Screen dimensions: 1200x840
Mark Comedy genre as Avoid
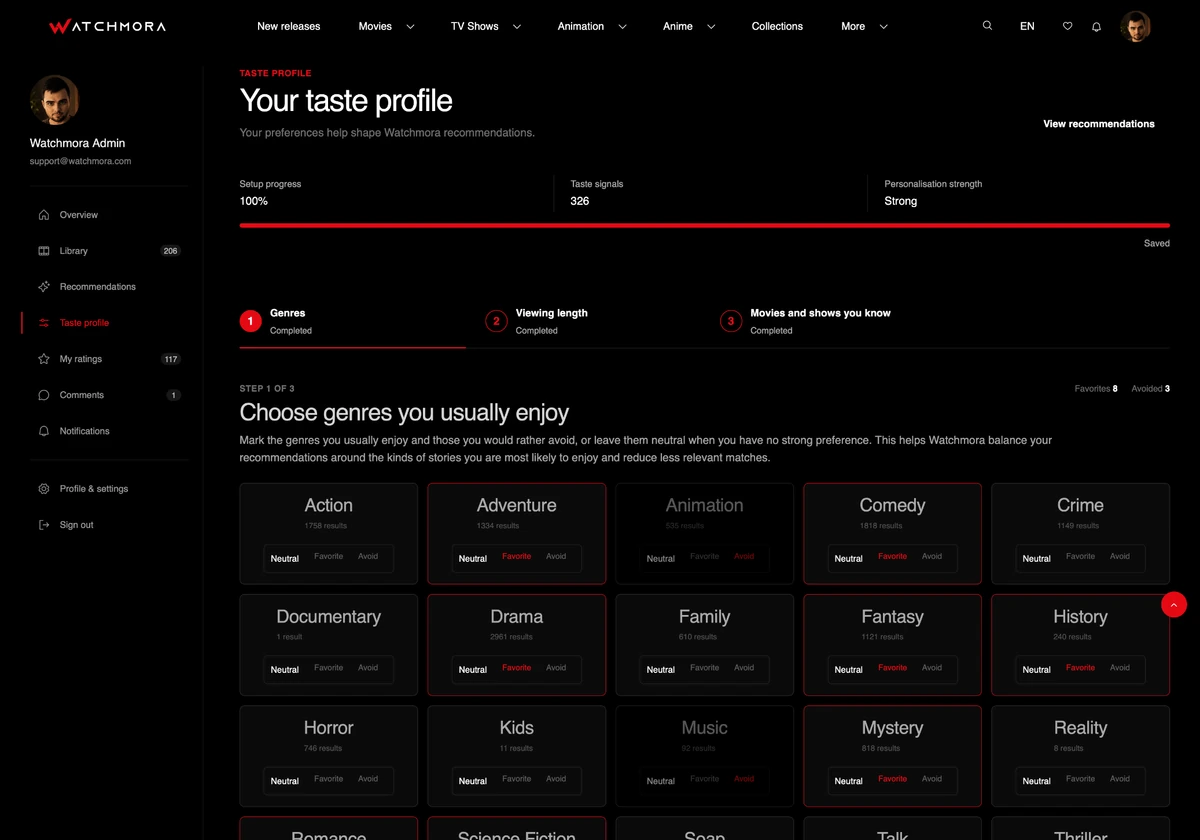coord(932,557)
